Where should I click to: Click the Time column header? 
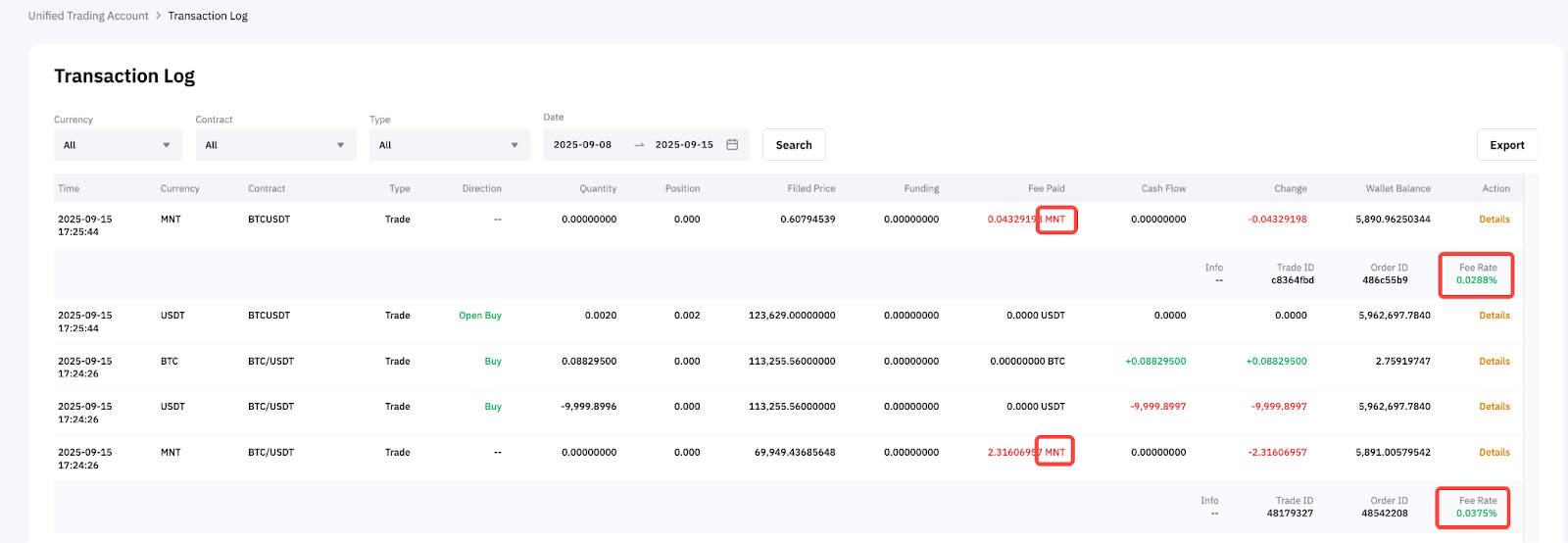(69, 188)
